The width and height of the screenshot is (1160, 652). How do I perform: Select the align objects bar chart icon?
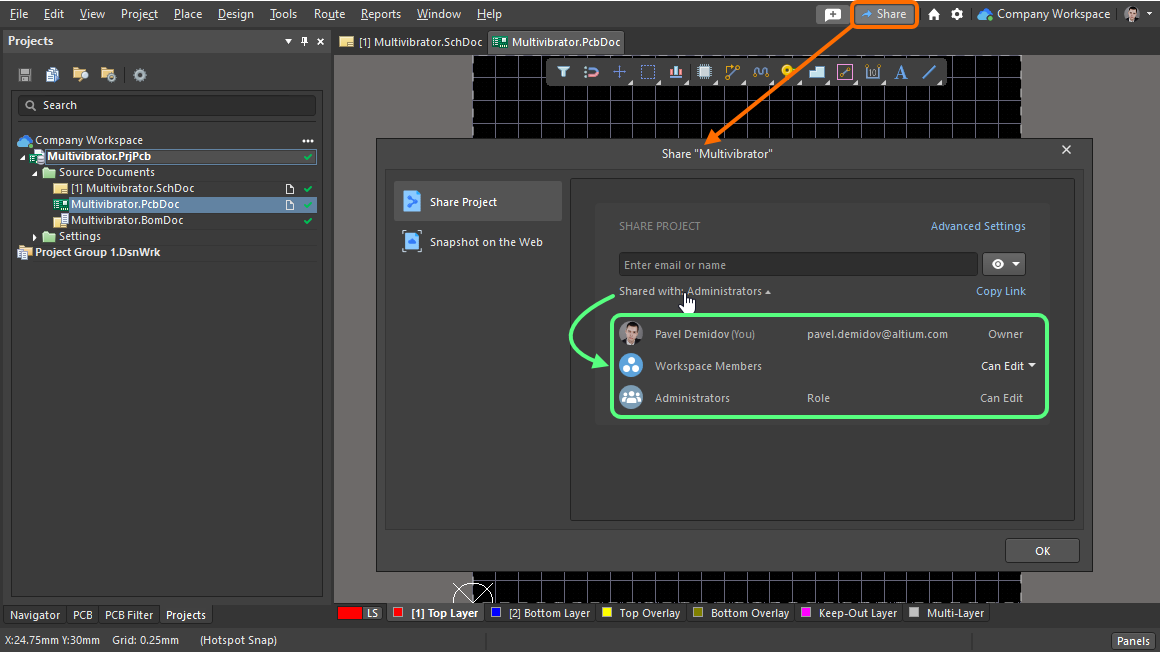pos(676,72)
